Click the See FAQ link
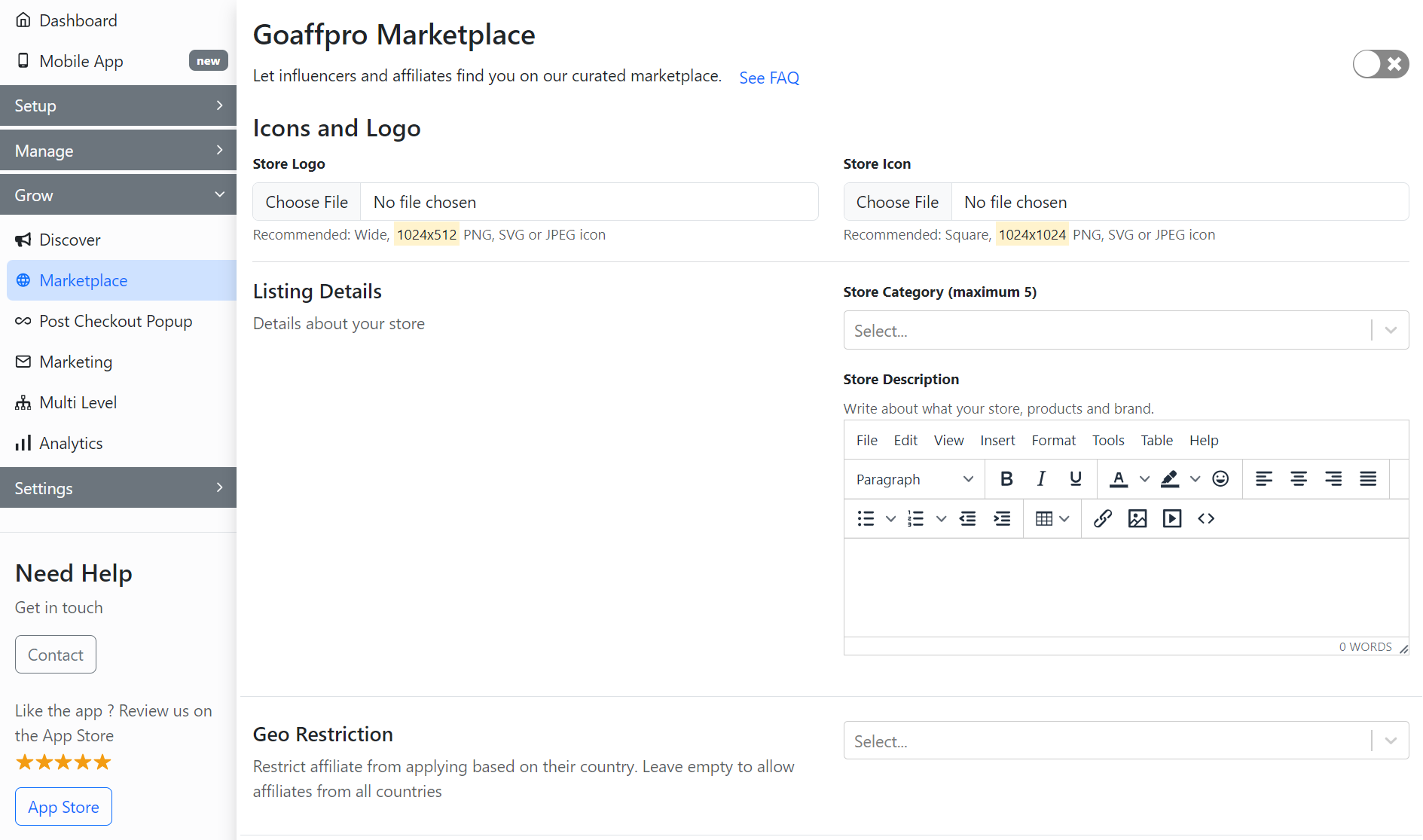The width and height of the screenshot is (1423, 840). [768, 78]
